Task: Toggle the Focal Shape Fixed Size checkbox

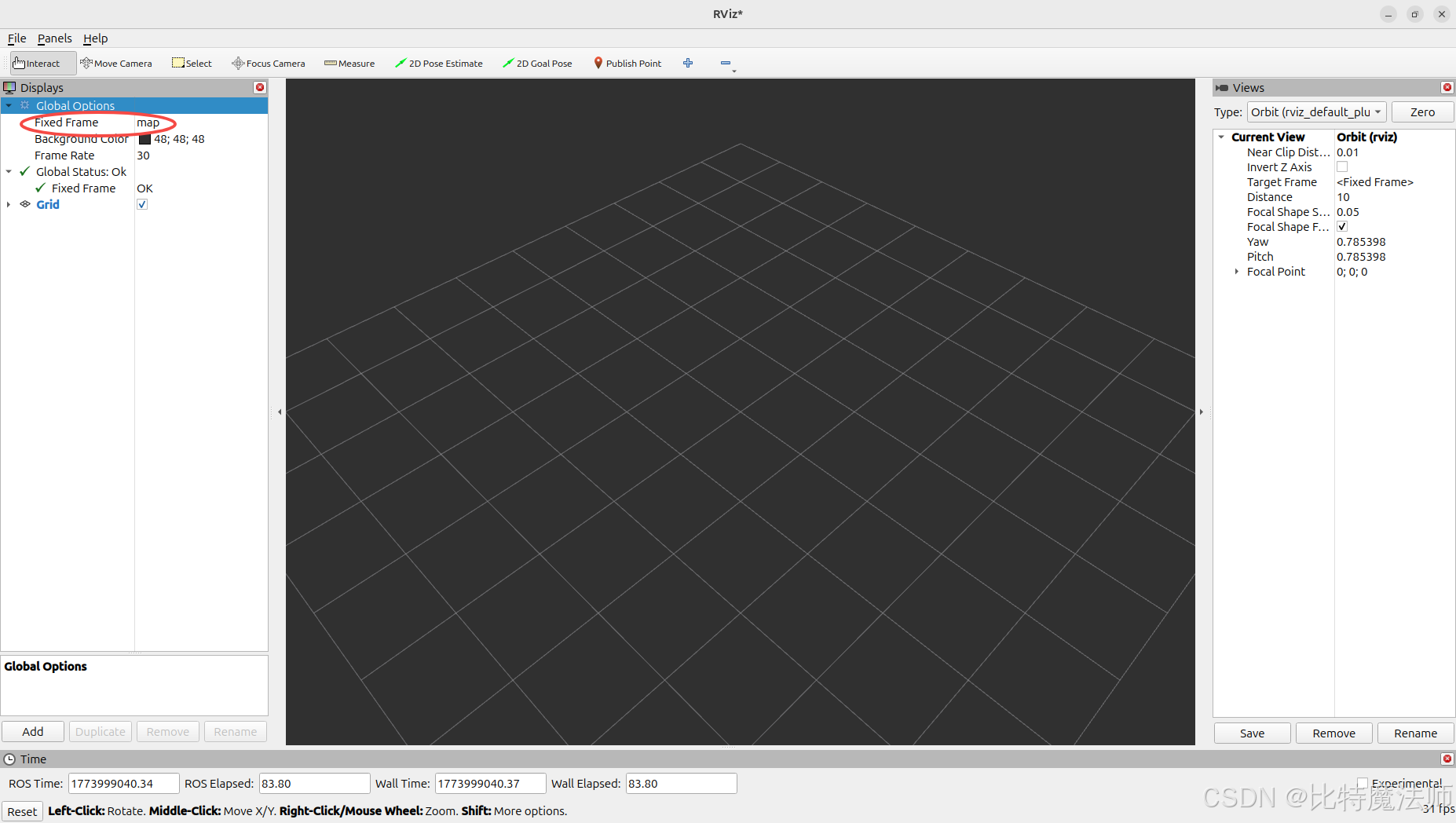Action: (x=1342, y=226)
